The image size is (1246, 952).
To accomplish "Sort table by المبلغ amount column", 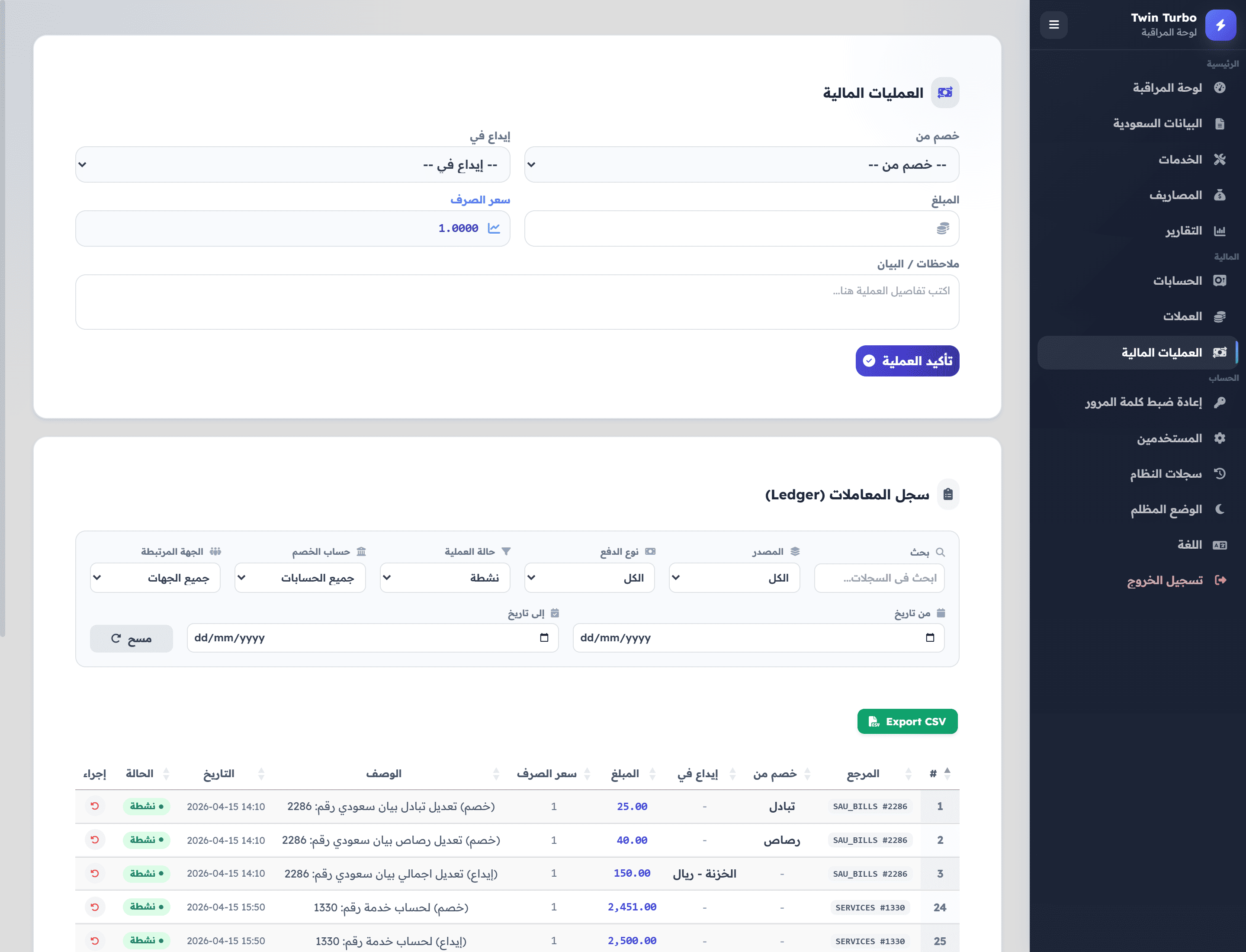I will click(632, 774).
